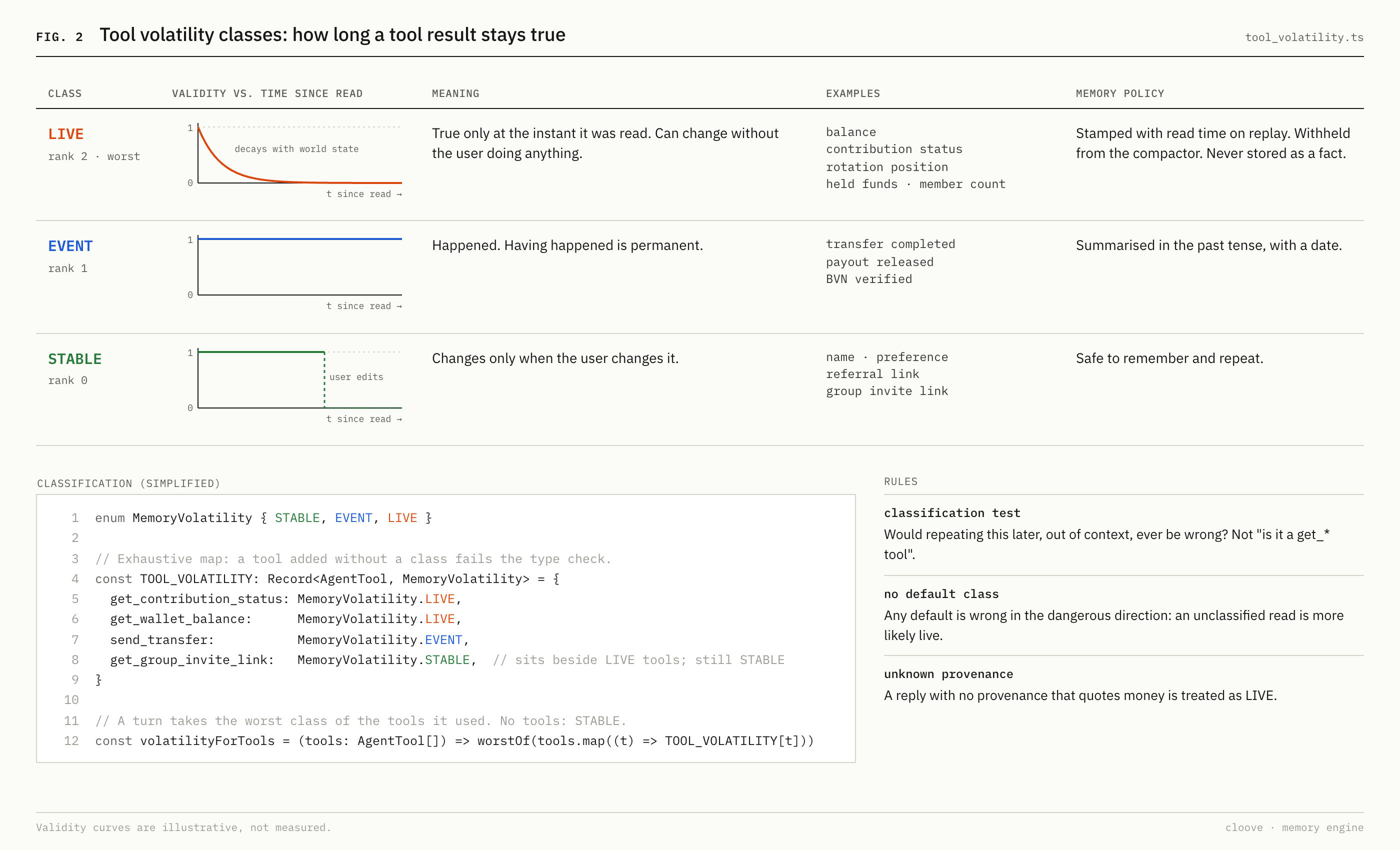Click the 'rank 0' label
Screen dimensions: 1400x850
67,380
